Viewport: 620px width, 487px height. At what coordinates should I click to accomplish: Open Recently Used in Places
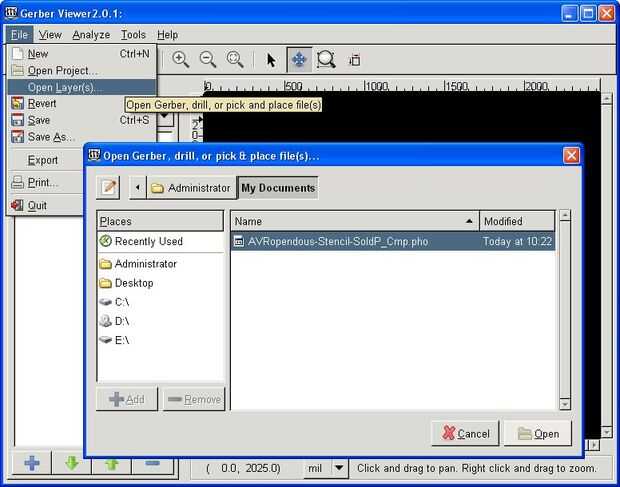(x=160, y=241)
